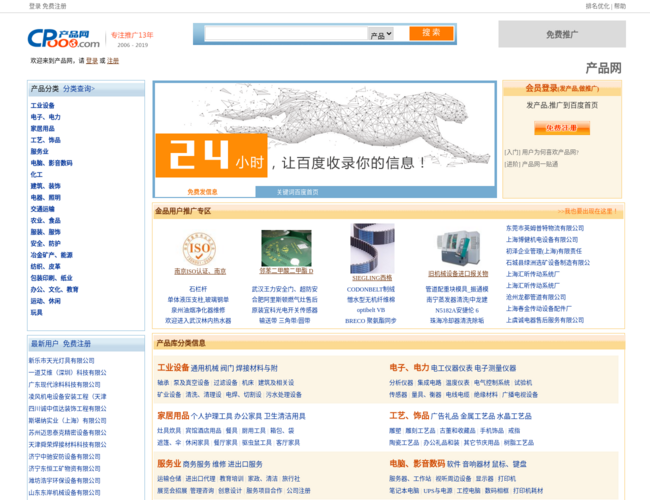Click 用户为何喜欢产品网 intro link

click(550, 152)
